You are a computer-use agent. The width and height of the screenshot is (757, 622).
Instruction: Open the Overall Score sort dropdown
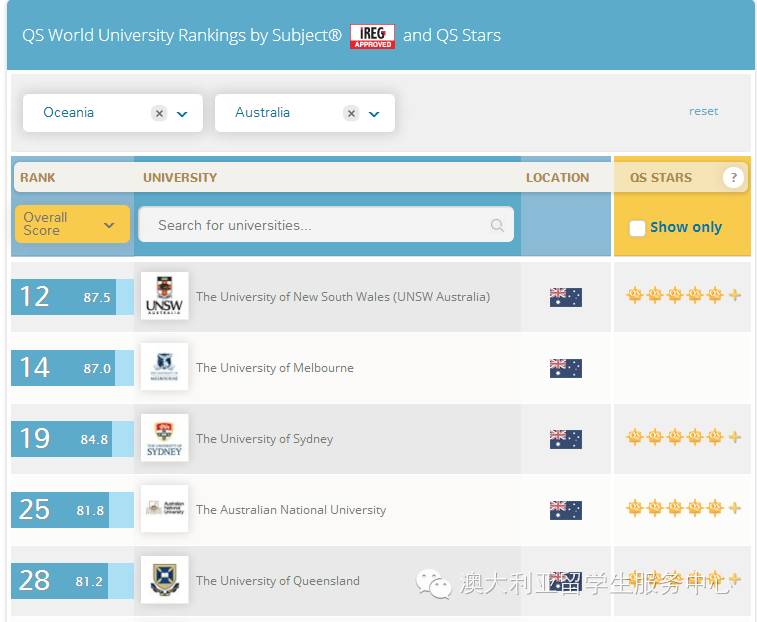(x=72, y=224)
